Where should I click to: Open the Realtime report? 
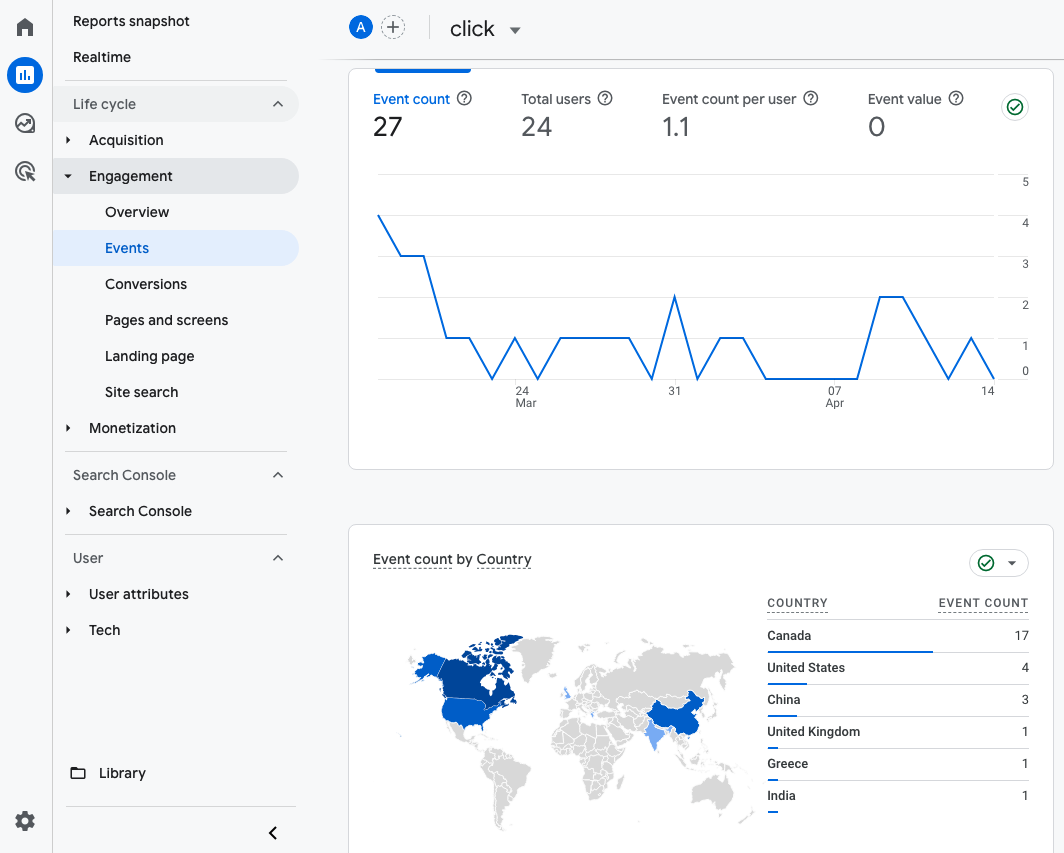[x=102, y=57]
